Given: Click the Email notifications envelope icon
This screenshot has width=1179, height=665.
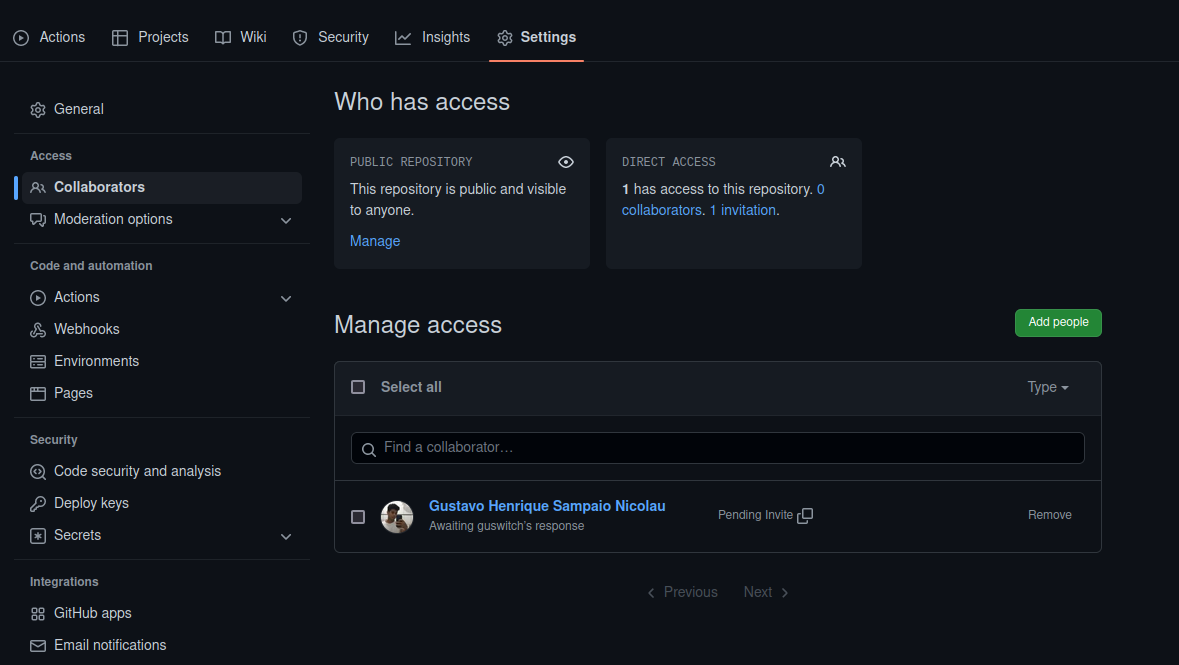Looking at the screenshot, I should (x=38, y=645).
